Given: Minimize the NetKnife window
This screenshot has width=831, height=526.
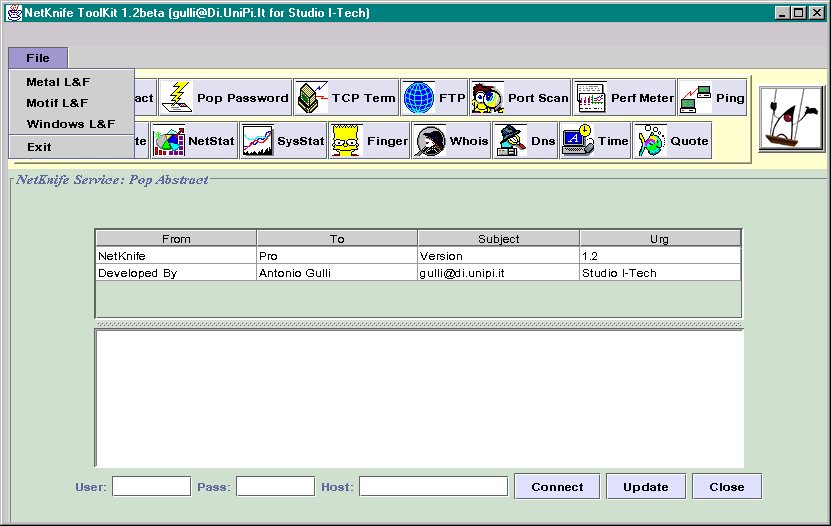Looking at the screenshot, I should (782, 13).
